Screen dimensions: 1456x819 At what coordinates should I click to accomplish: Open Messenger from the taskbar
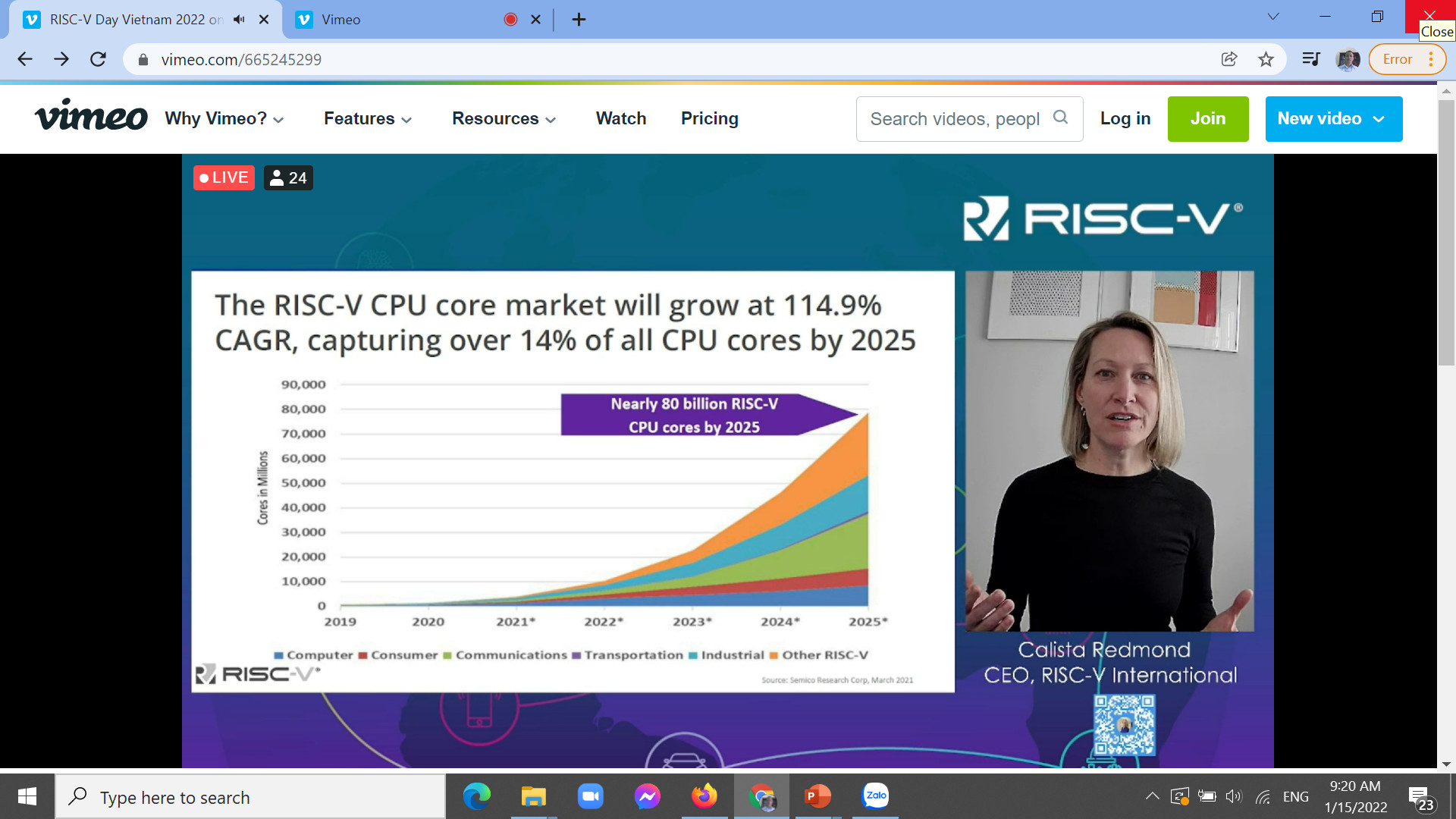click(648, 796)
